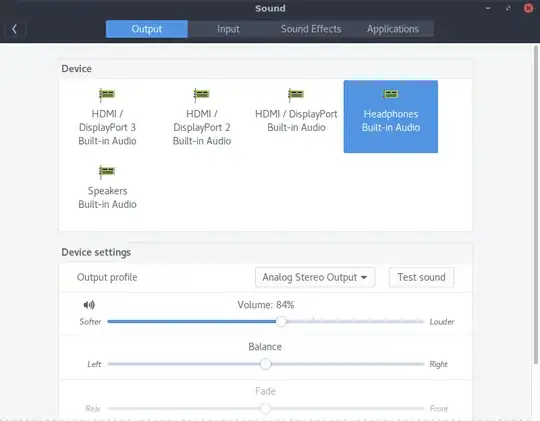The height and width of the screenshot is (421, 540).
Task: Click the Device section heading
Action: tap(76, 69)
